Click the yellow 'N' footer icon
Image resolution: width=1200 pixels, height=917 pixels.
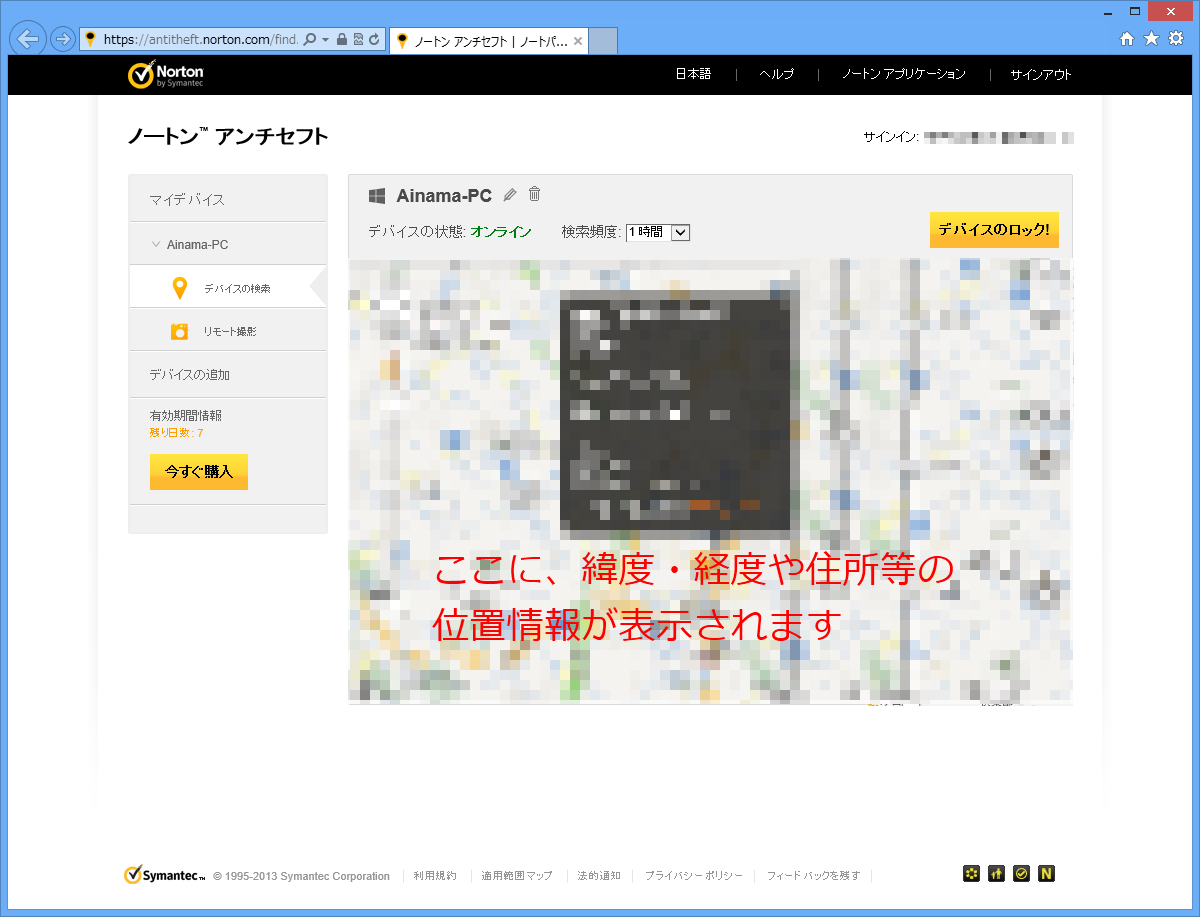1046,874
